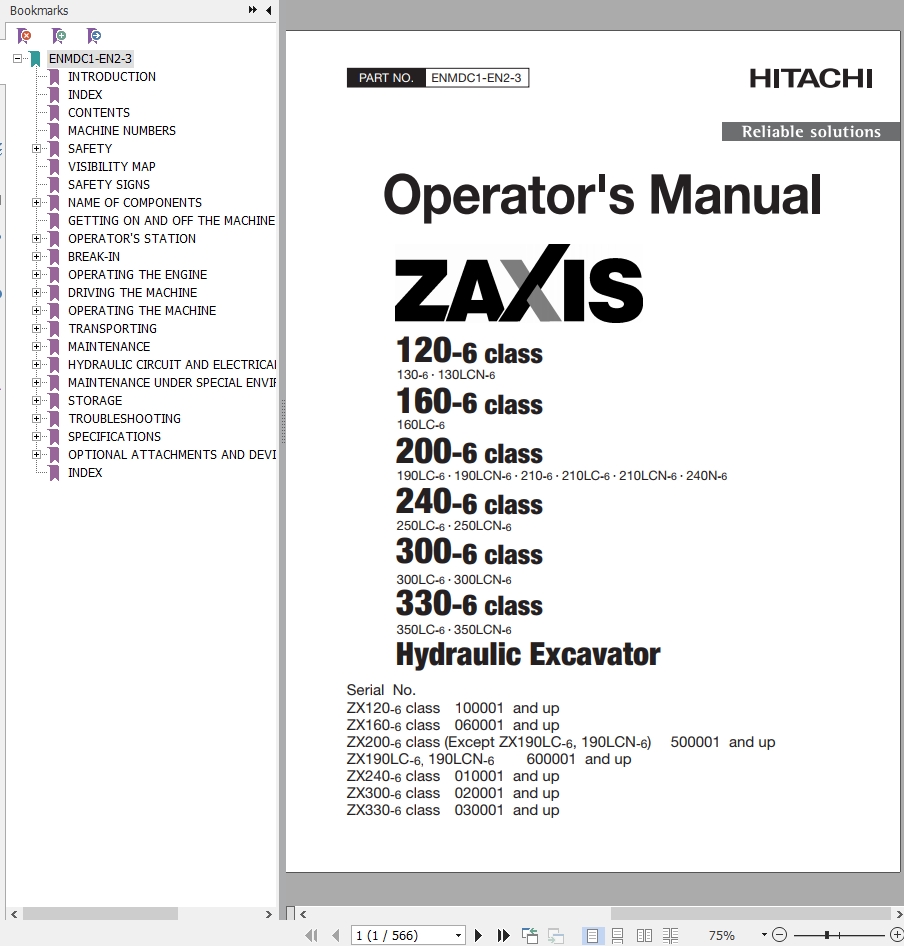Screen dimensions: 904x946
Task: Click the document horizontal scrollbar thumb
Action: [x=751, y=914]
